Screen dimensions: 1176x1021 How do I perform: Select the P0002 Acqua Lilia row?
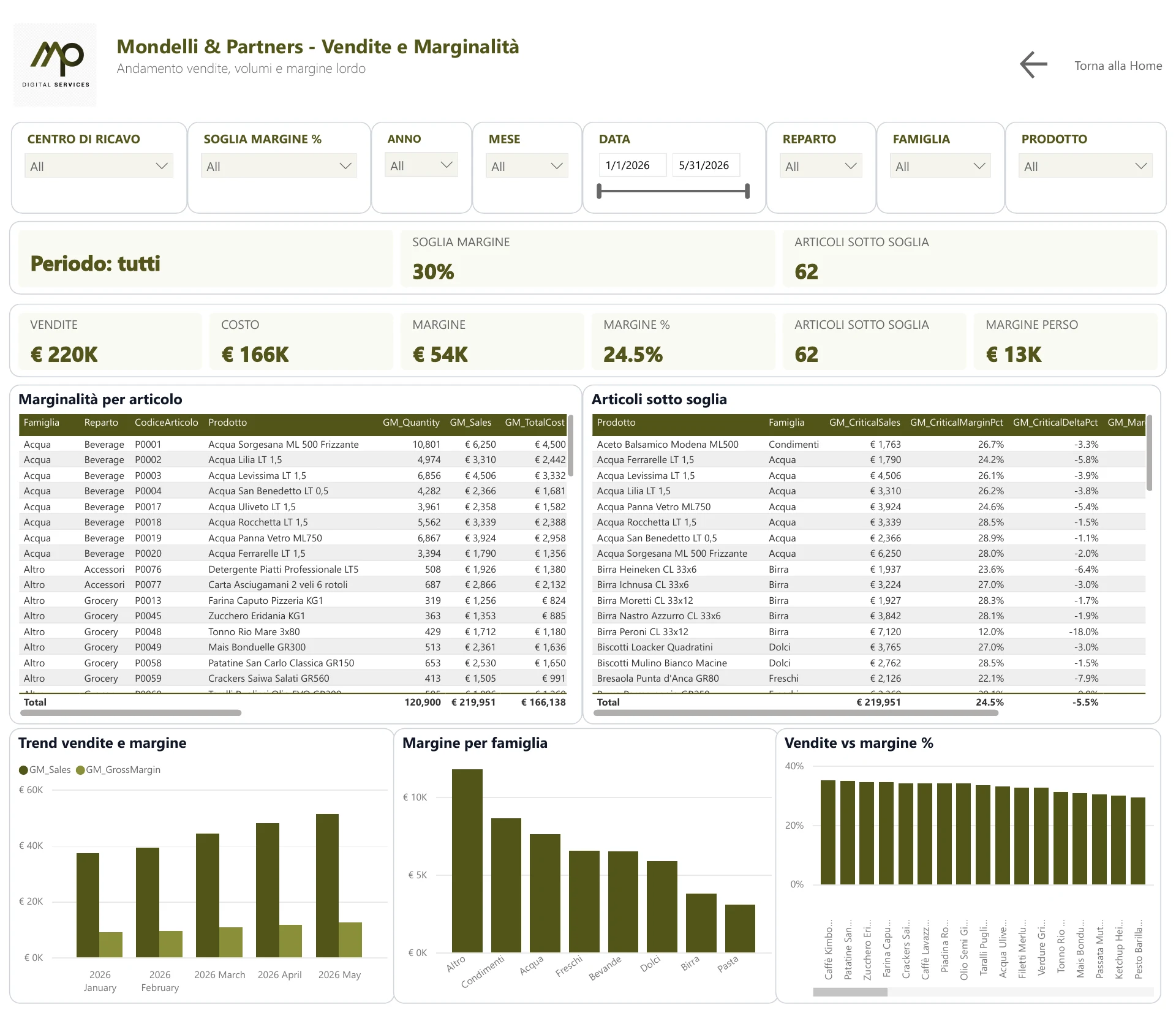coord(294,460)
